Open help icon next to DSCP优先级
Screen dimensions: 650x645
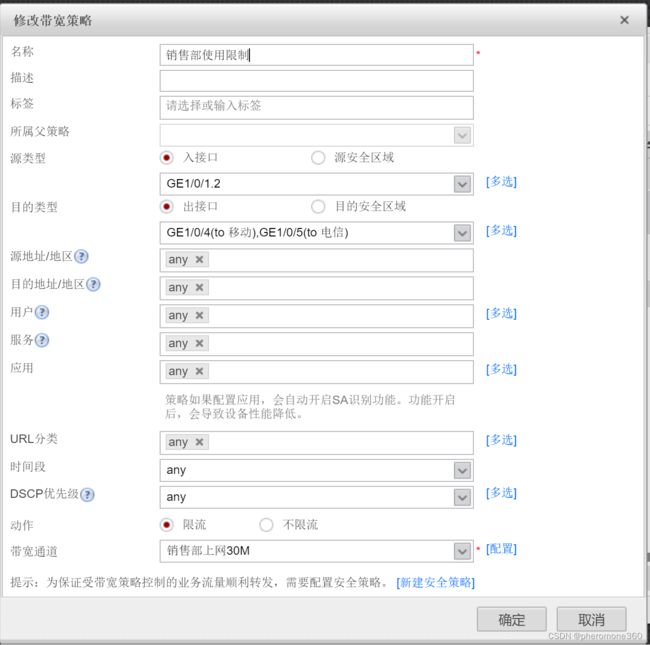(x=87, y=495)
